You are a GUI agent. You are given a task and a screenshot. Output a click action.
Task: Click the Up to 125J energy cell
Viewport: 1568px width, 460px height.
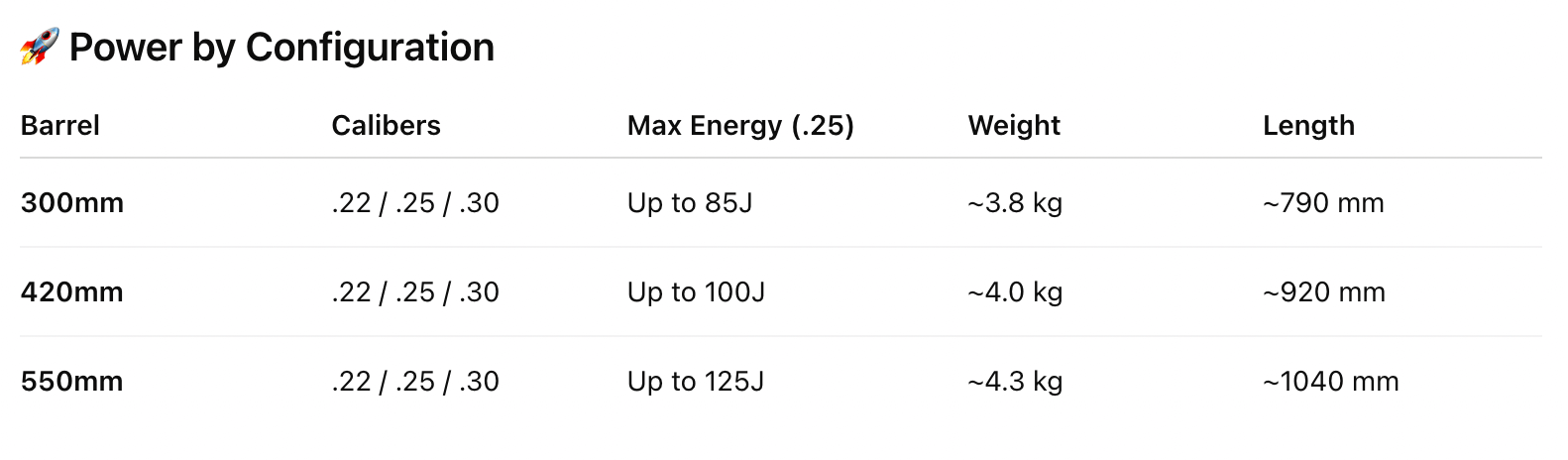(x=696, y=382)
